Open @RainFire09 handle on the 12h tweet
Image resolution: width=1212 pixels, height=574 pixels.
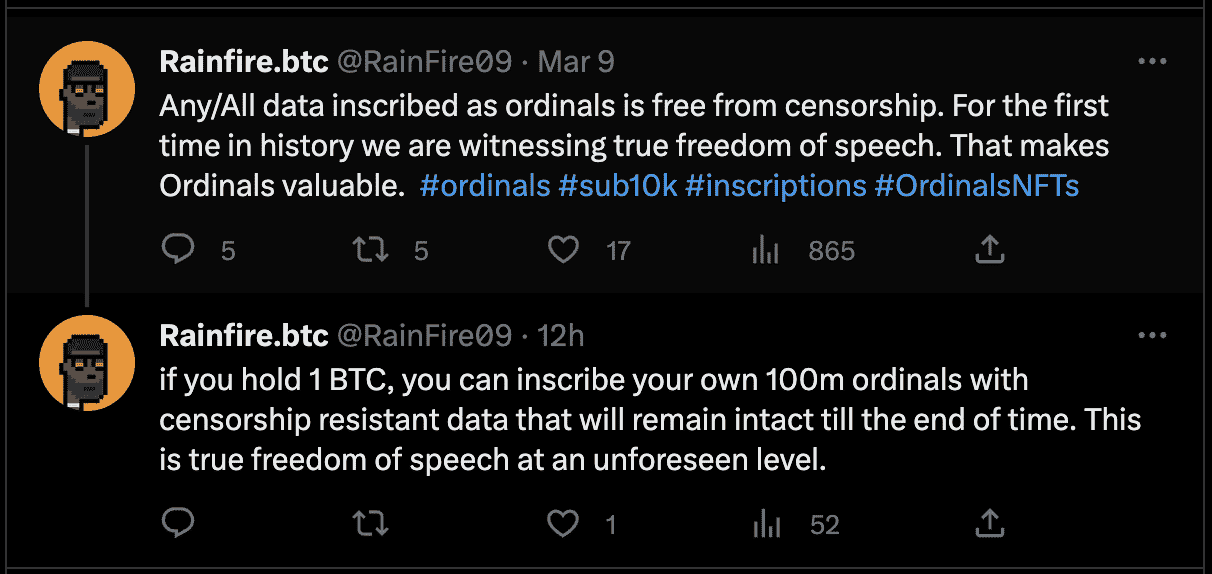pyautogui.click(x=424, y=336)
